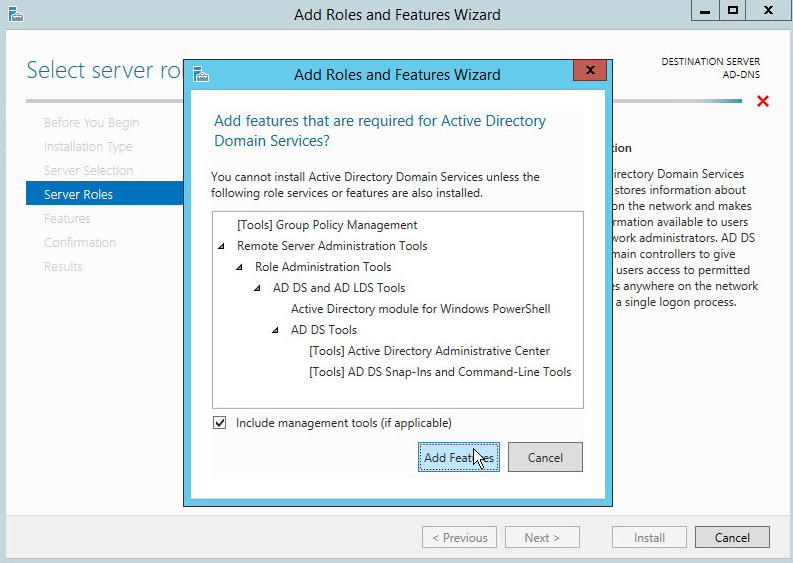Image resolution: width=793 pixels, height=563 pixels.
Task: Maximize the outer wizard window
Action: coord(733,11)
